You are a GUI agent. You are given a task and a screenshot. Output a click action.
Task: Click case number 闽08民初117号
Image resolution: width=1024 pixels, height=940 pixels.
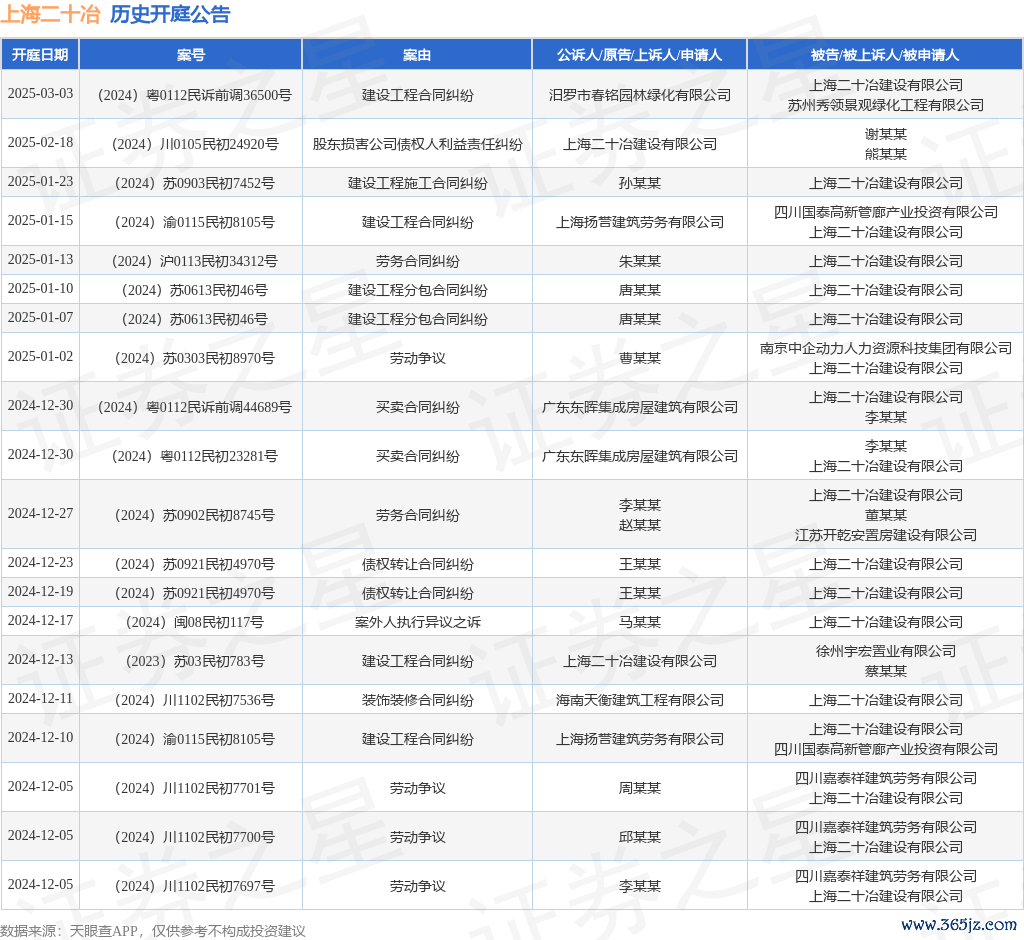(195, 623)
